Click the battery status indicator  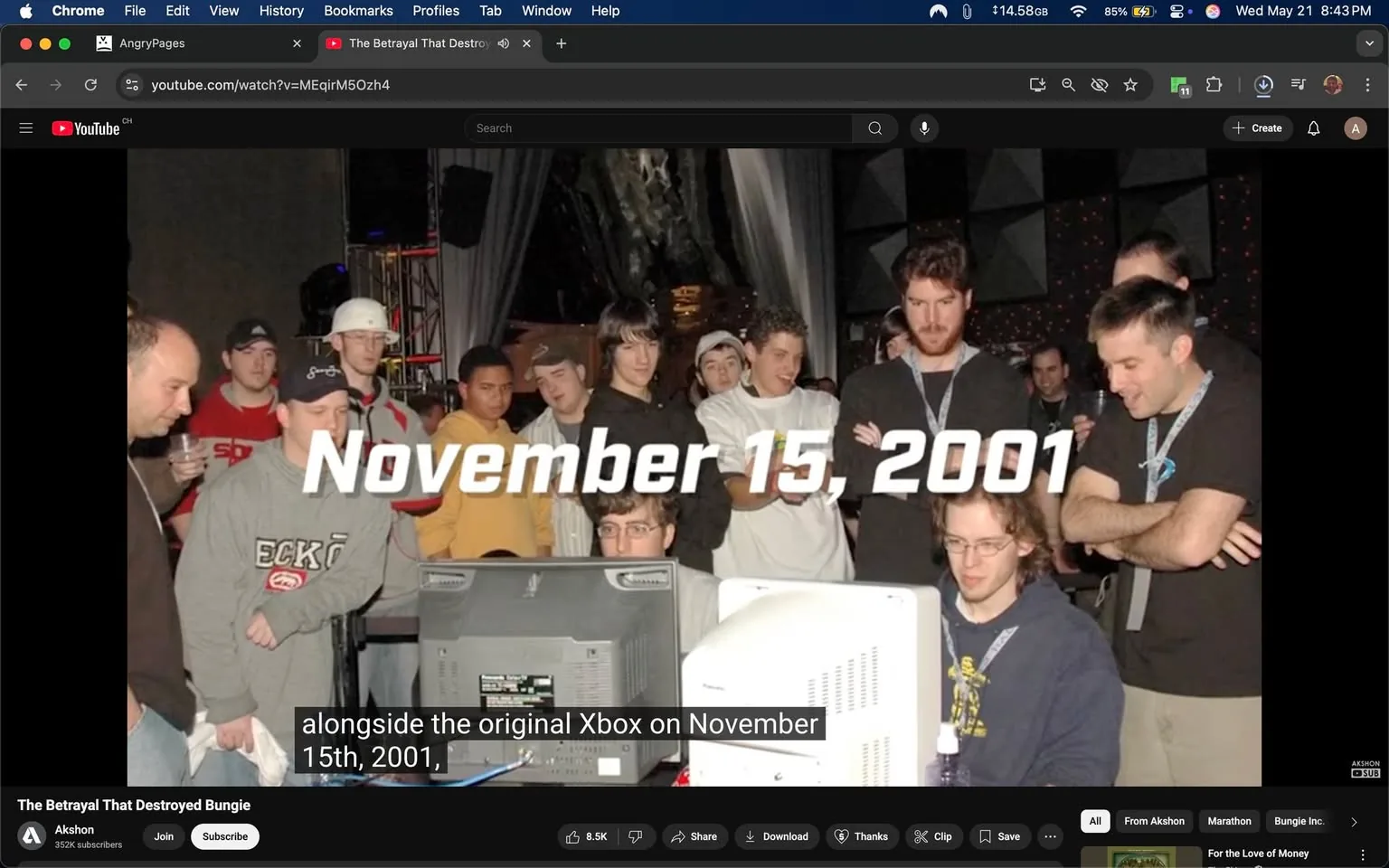click(x=1135, y=11)
